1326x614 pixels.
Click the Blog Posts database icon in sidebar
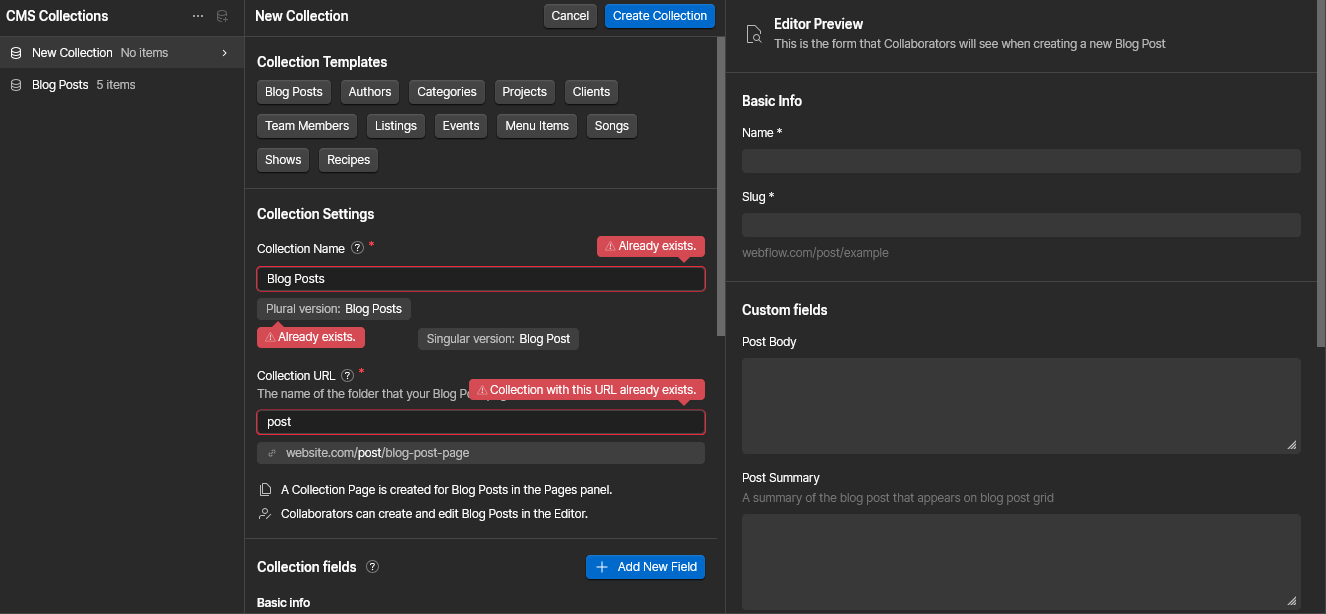(16, 85)
